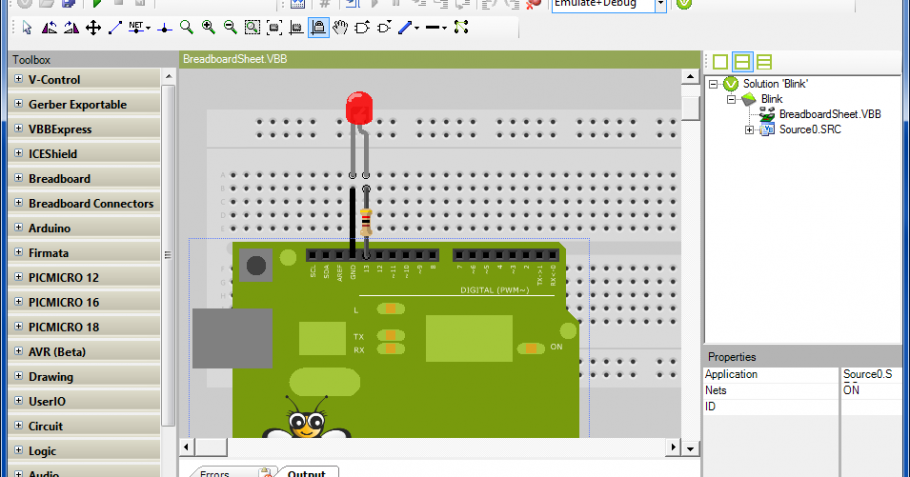This screenshot has width=910, height=477.
Task: Open the AVR (Beta) category
Action: click(x=84, y=352)
